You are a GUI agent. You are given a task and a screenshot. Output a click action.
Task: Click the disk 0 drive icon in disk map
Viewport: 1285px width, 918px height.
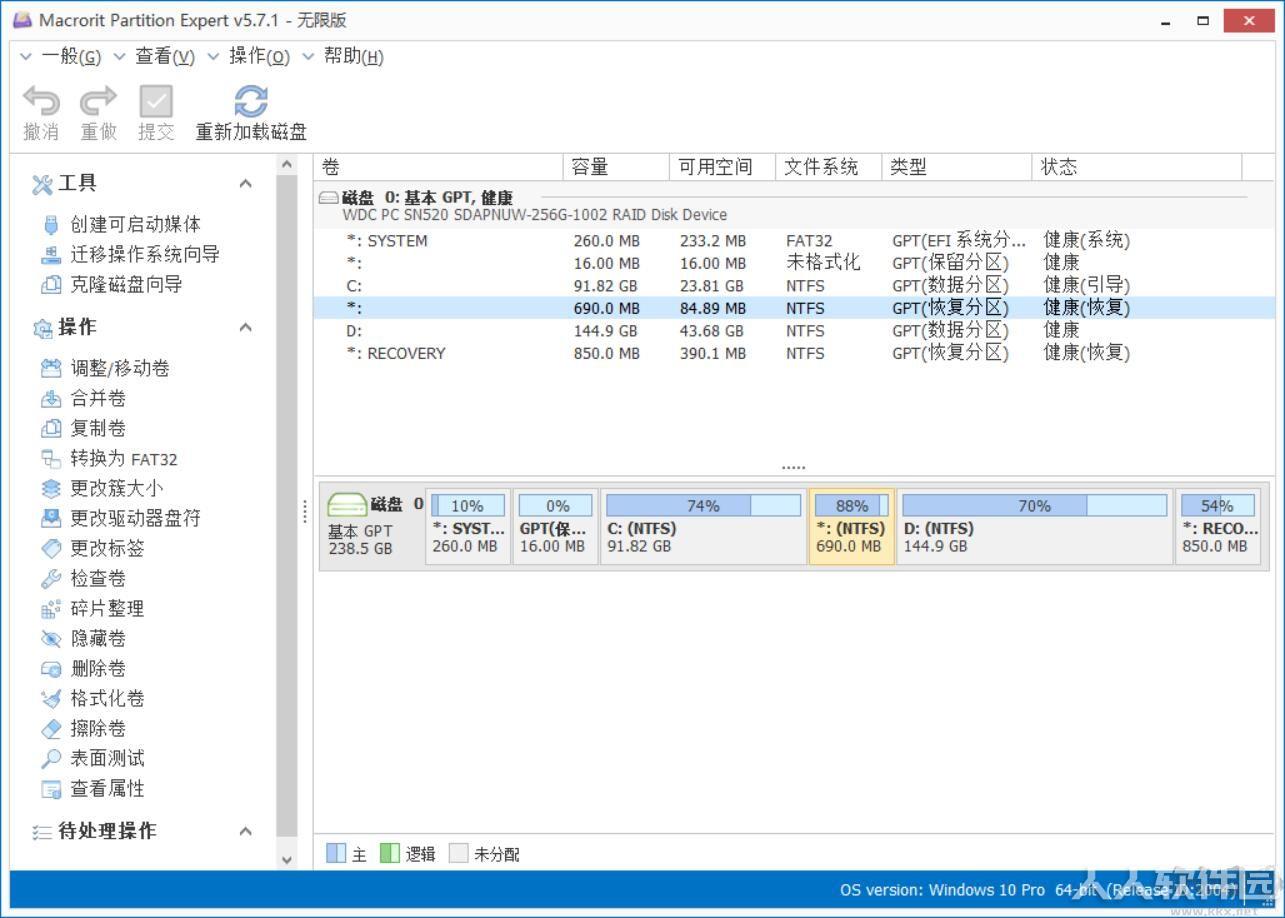pyautogui.click(x=347, y=505)
